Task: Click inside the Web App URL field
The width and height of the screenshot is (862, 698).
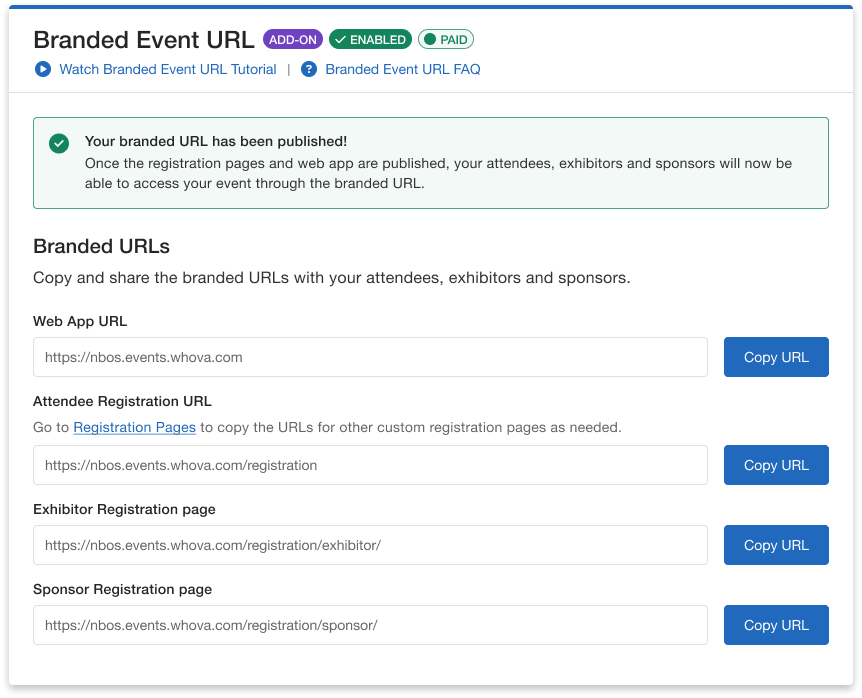Action: (x=370, y=357)
